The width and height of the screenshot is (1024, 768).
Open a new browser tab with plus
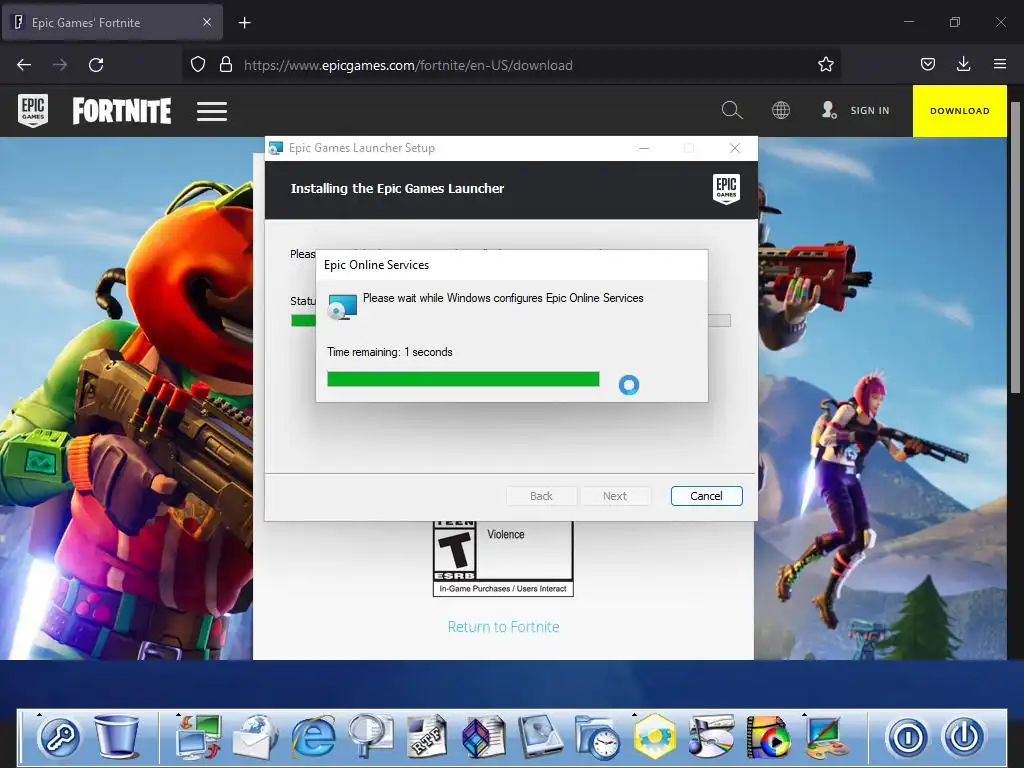tap(244, 23)
